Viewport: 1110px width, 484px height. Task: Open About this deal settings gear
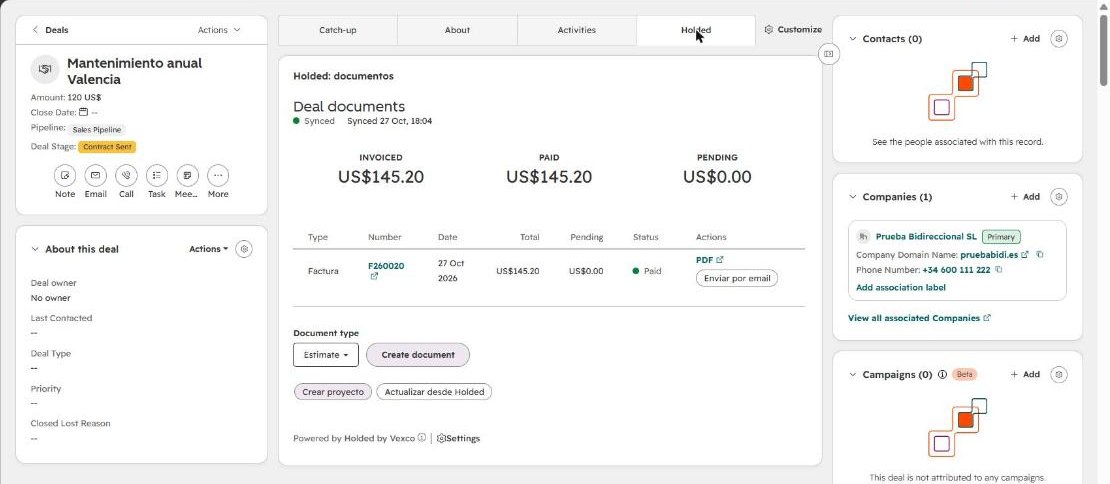coord(244,249)
